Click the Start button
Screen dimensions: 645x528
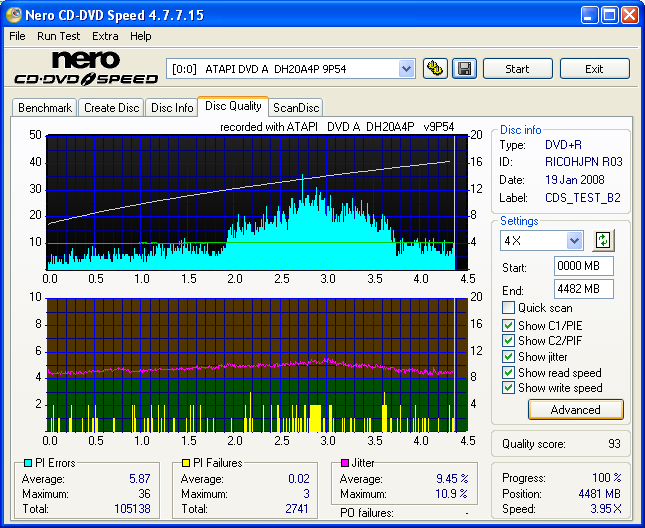517,69
